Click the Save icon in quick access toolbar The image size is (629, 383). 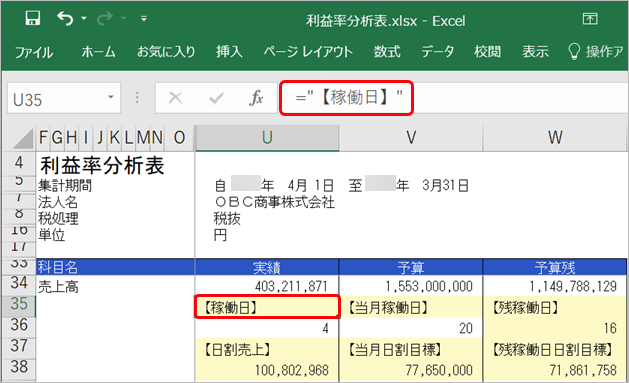pyautogui.click(x=32, y=18)
